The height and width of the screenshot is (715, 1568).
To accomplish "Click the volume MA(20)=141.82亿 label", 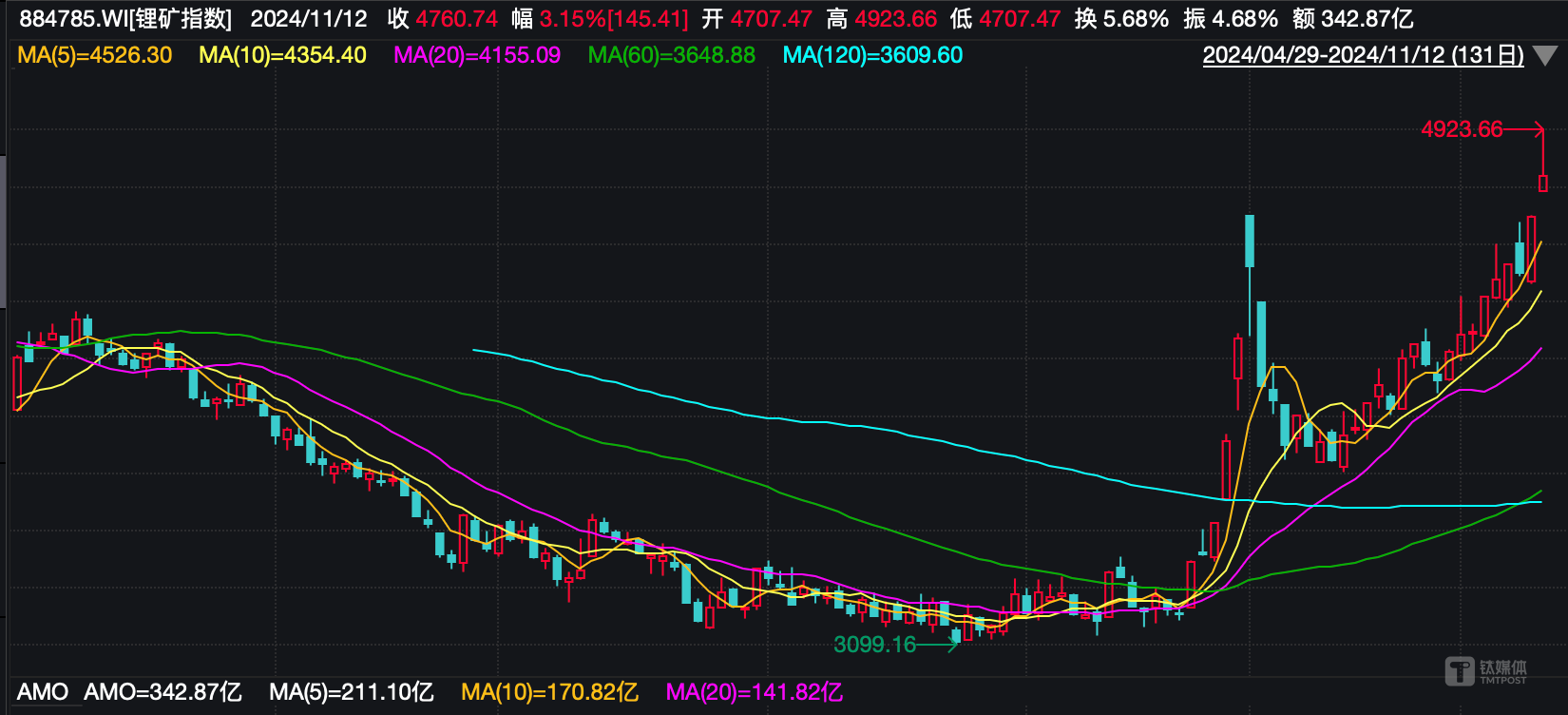I will click(754, 692).
